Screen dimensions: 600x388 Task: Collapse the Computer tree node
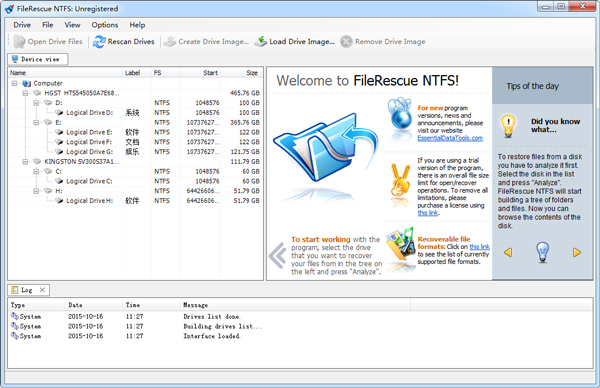point(14,83)
